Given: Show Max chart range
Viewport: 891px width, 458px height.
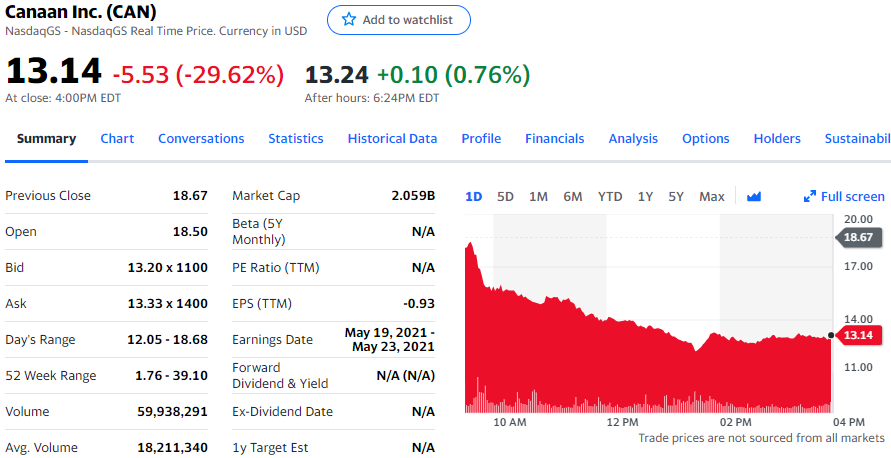Looking at the screenshot, I should pos(712,196).
